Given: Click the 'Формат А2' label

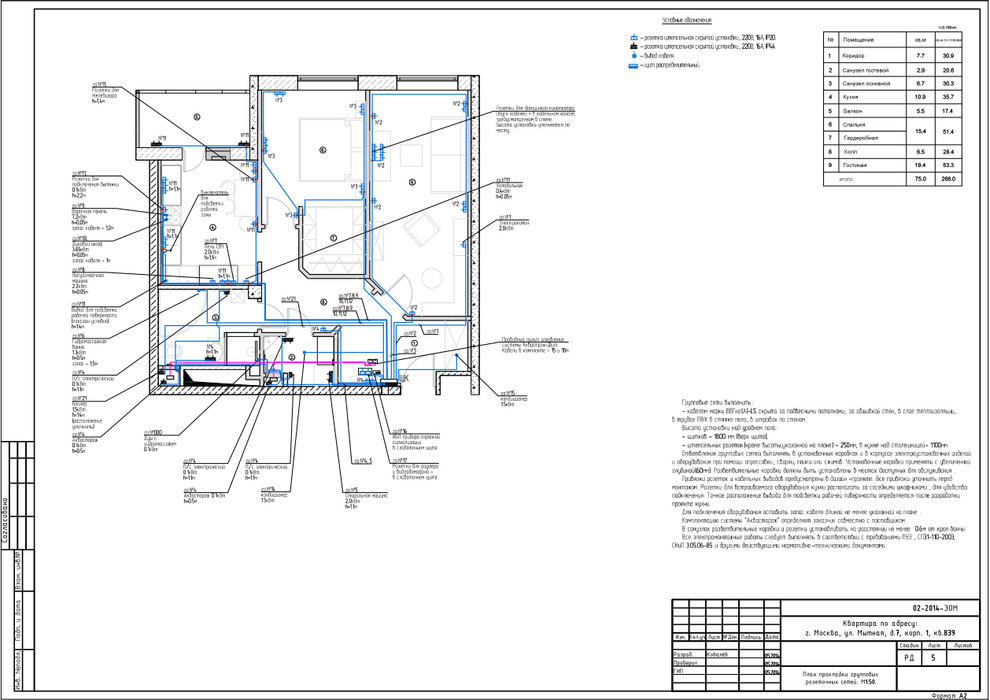Looking at the screenshot, I should tap(949, 694).
